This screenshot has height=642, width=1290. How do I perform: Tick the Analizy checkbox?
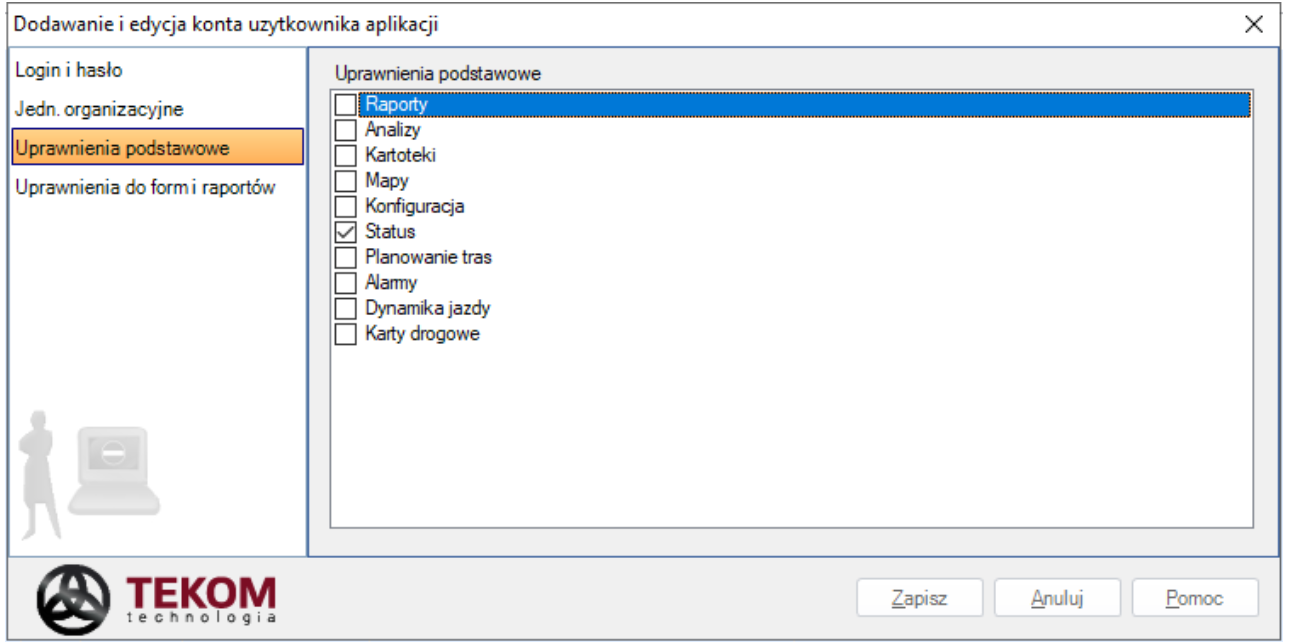click(345, 130)
